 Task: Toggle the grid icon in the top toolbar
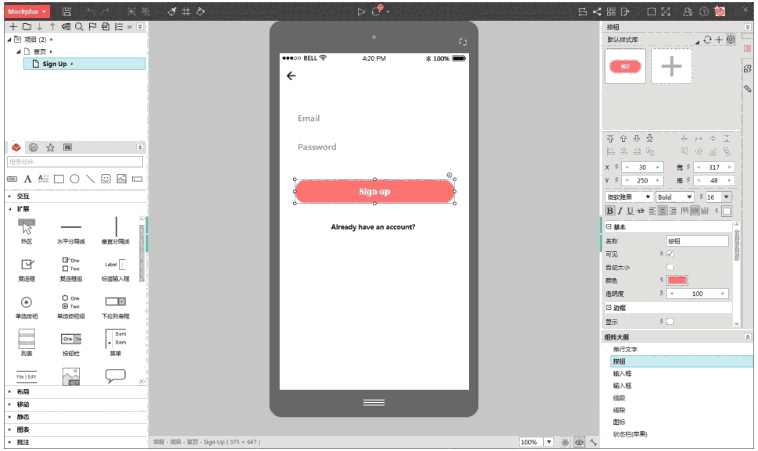pyautogui.click(x=186, y=11)
